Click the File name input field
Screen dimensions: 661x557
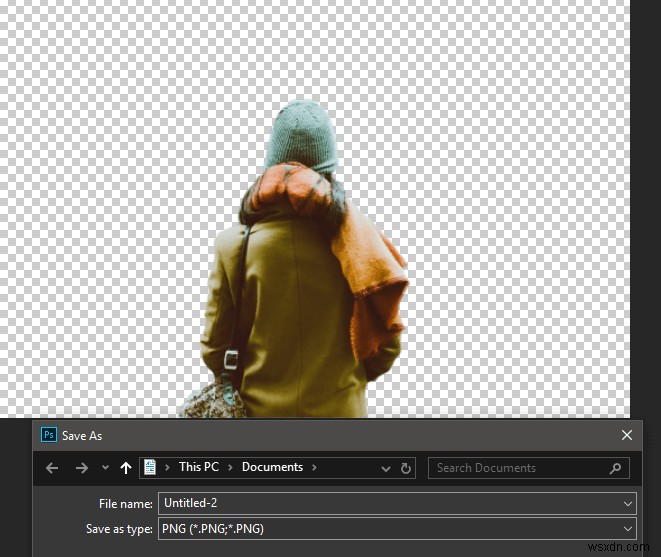[397, 503]
